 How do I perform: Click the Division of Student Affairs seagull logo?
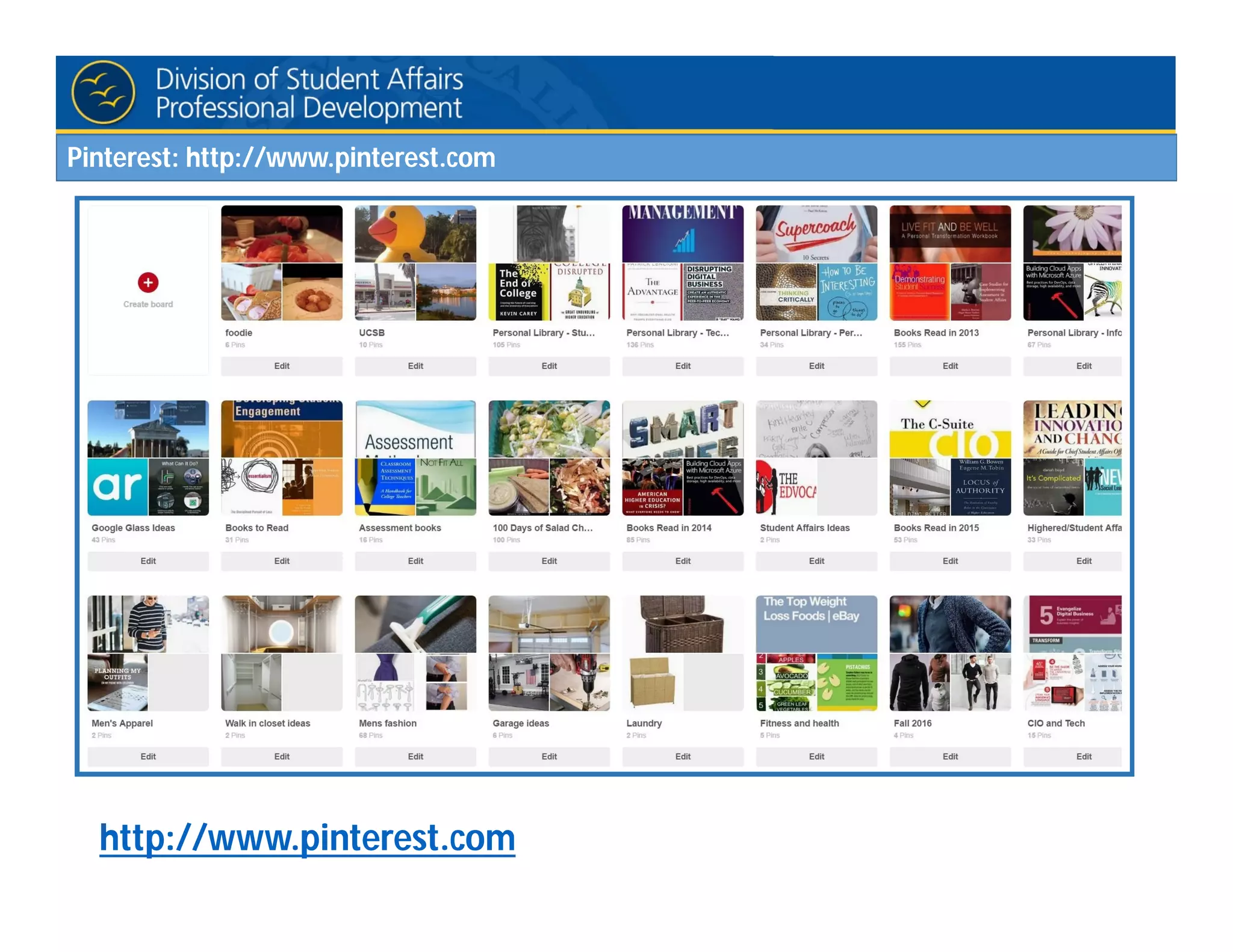tap(104, 92)
